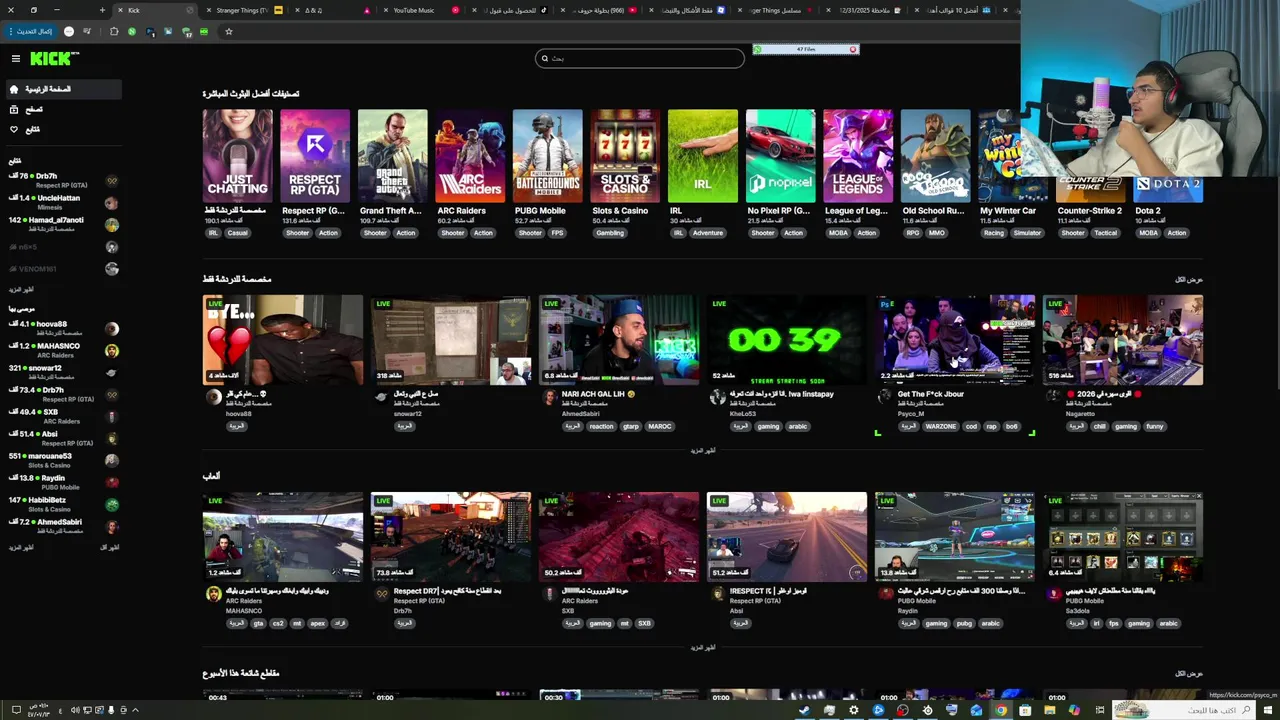Open the PUBG Mobile category card
This screenshot has width=1280, height=720.
(547, 156)
